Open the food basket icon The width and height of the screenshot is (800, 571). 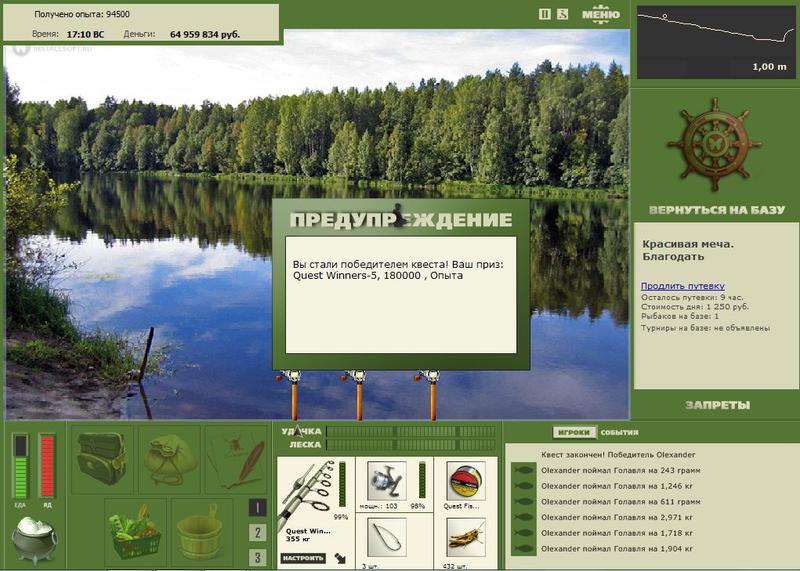pos(136,532)
